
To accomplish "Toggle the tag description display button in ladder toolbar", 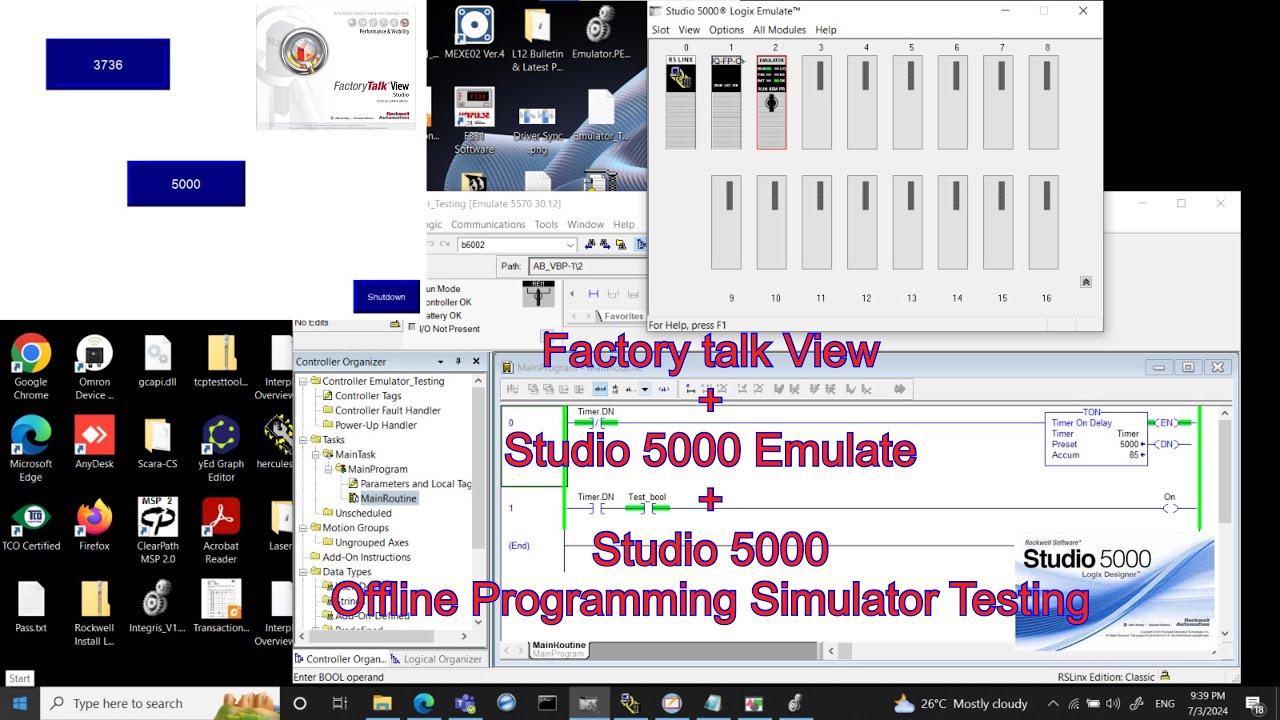I will click(x=600, y=389).
